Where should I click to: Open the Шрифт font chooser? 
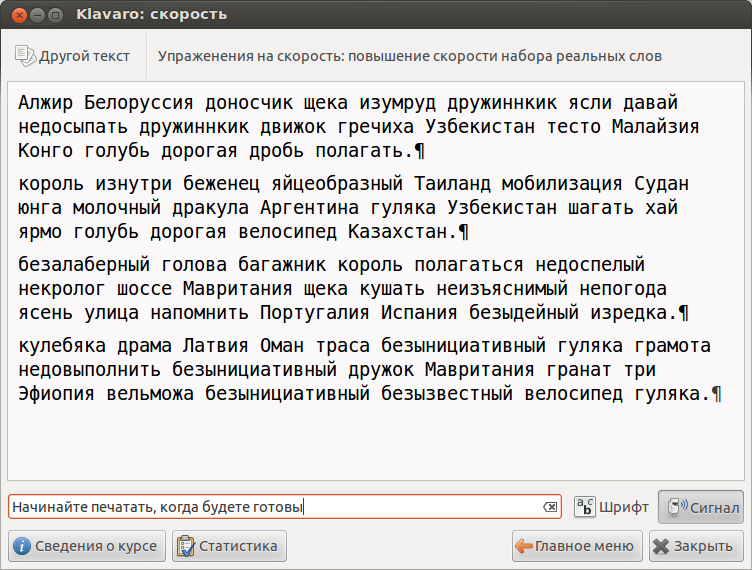click(611, 507)
